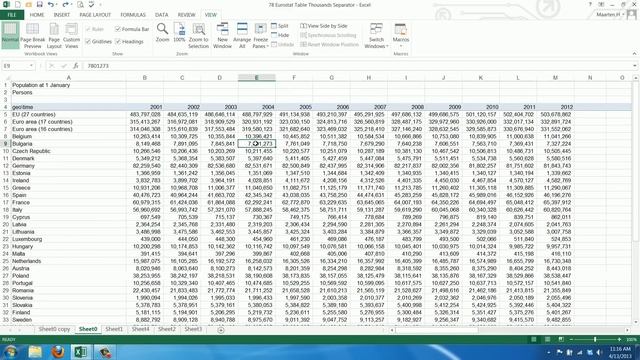Click the Insert Function fx icon
Viewport: 640px width, 360px height.
76,66
